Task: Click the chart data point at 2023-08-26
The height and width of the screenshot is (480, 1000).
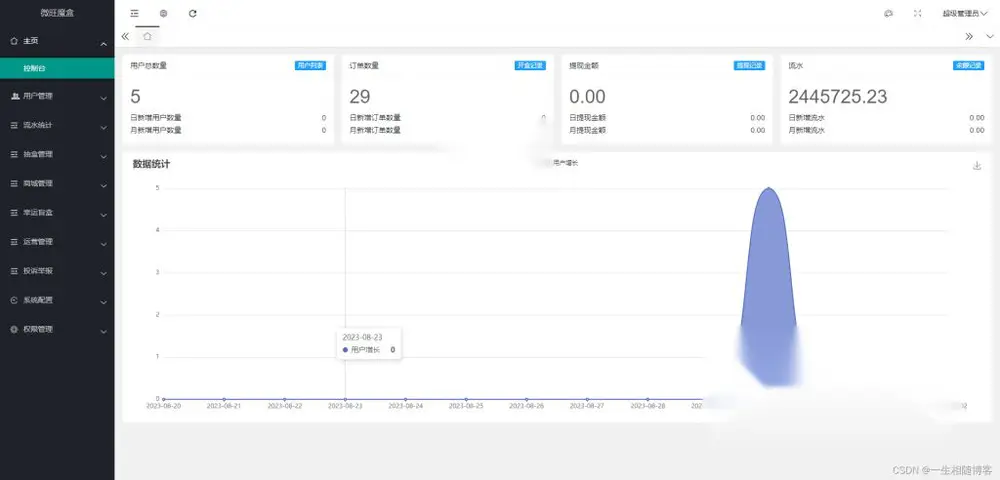Action: click(527, 399)
